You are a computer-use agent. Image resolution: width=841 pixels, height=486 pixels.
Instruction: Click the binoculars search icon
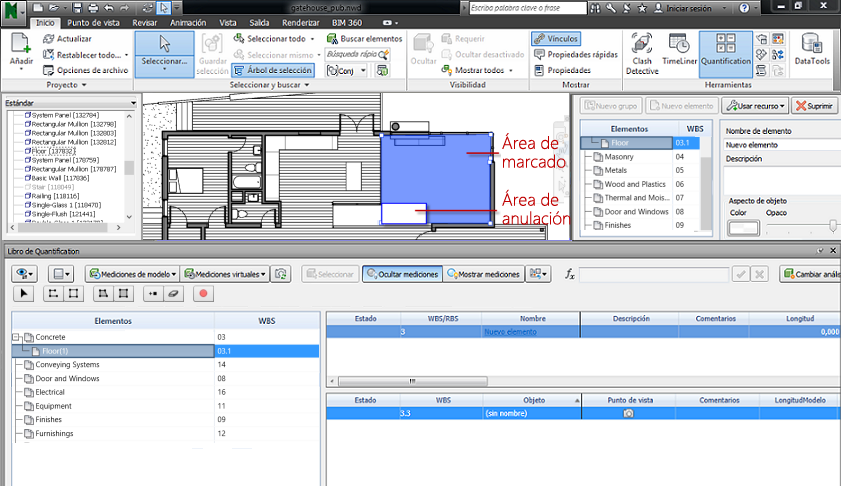click(595, 8)
